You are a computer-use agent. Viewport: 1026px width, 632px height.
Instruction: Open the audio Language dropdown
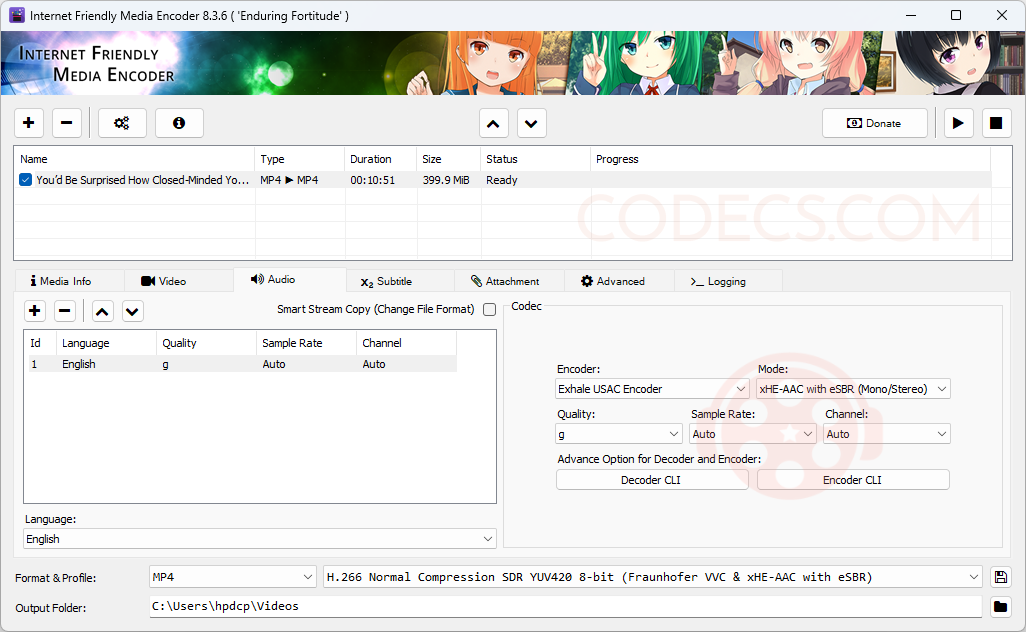coord(260,538)
